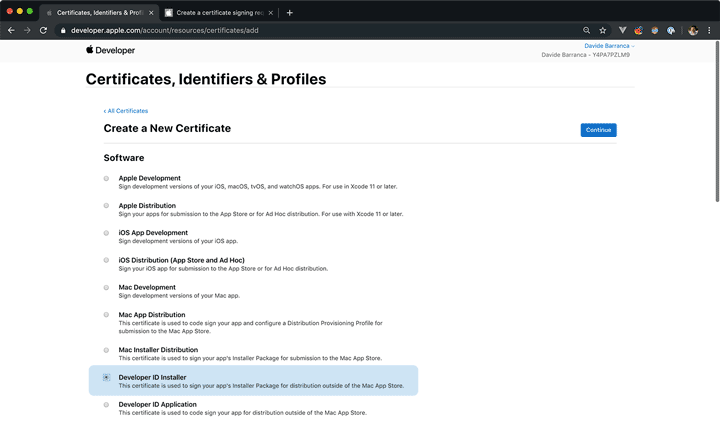Click the Apple Development option label

coord(149,178)
